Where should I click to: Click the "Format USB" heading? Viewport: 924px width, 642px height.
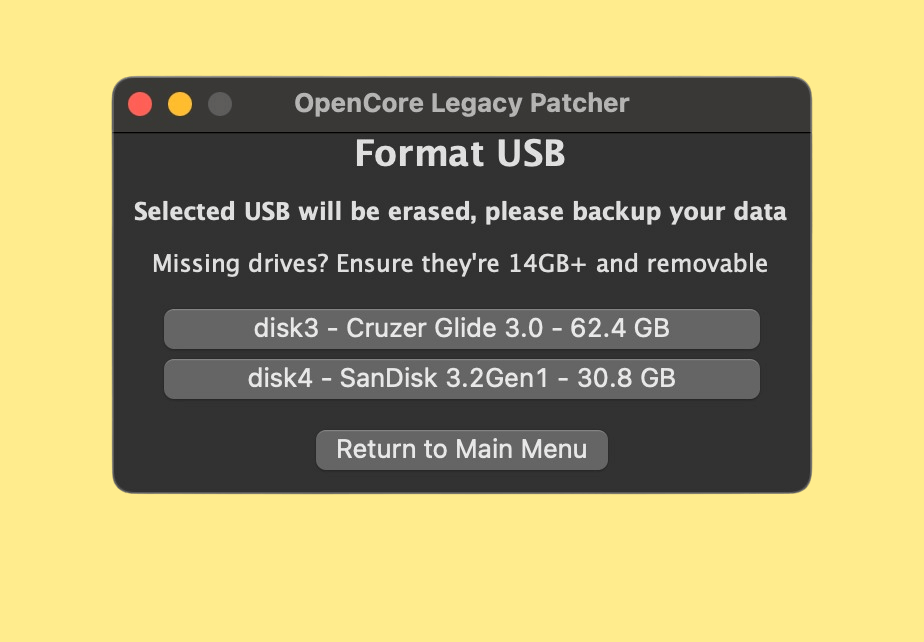coord(460,155)
